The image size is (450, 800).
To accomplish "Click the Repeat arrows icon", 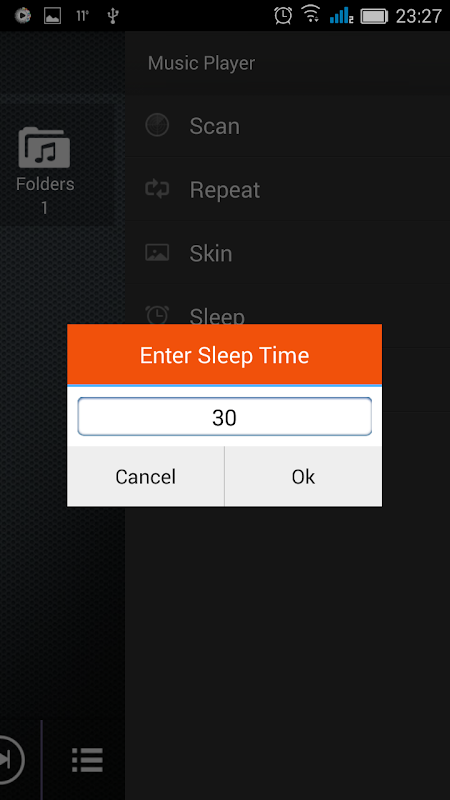I will 157,189.
